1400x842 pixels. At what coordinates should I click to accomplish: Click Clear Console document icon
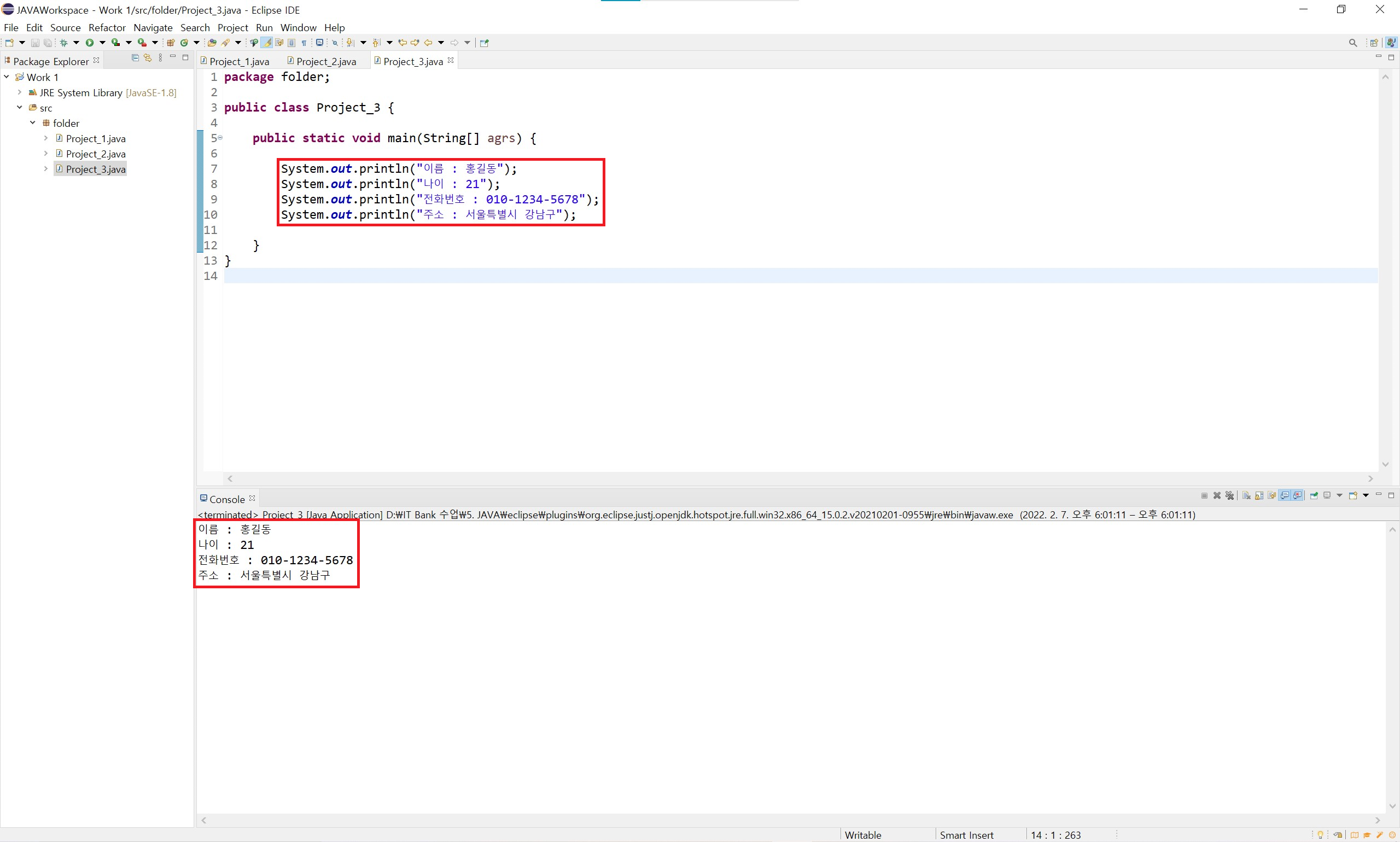coord(1246,496)
